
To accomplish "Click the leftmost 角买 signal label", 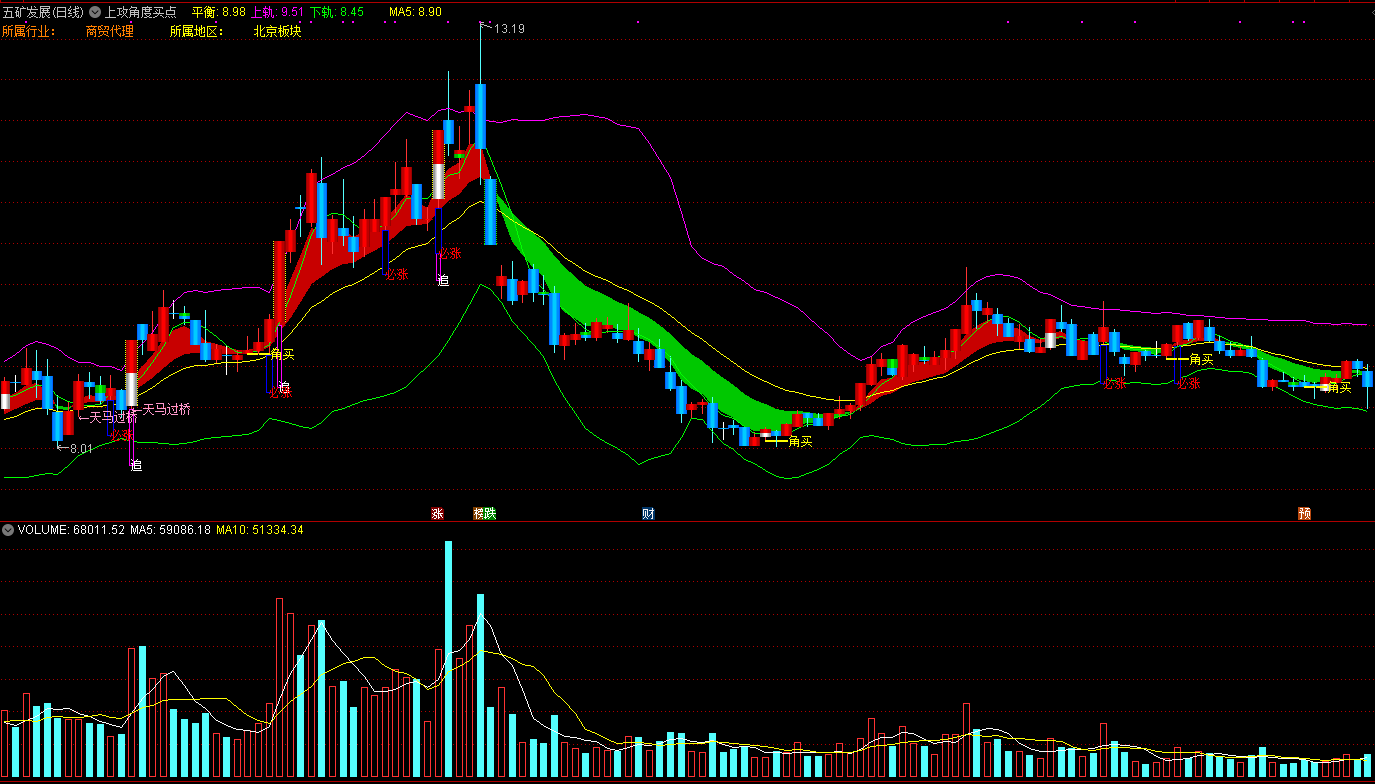I will (x=283, y=354).
